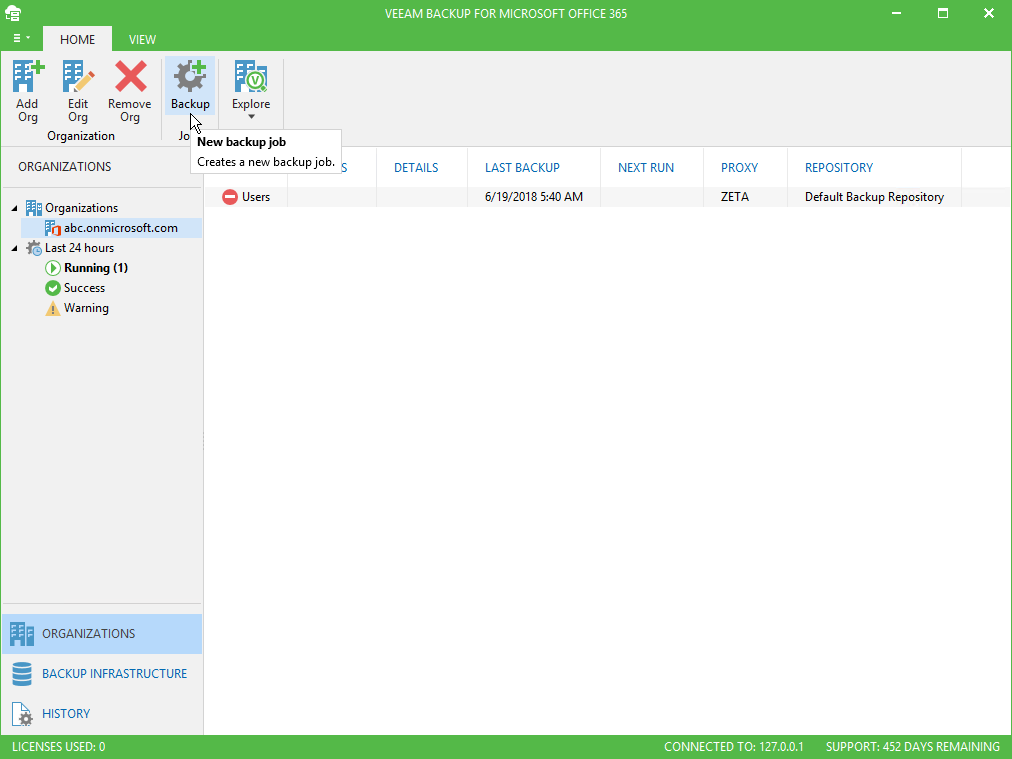Show Warning jobs

click(x=86, y=308)
